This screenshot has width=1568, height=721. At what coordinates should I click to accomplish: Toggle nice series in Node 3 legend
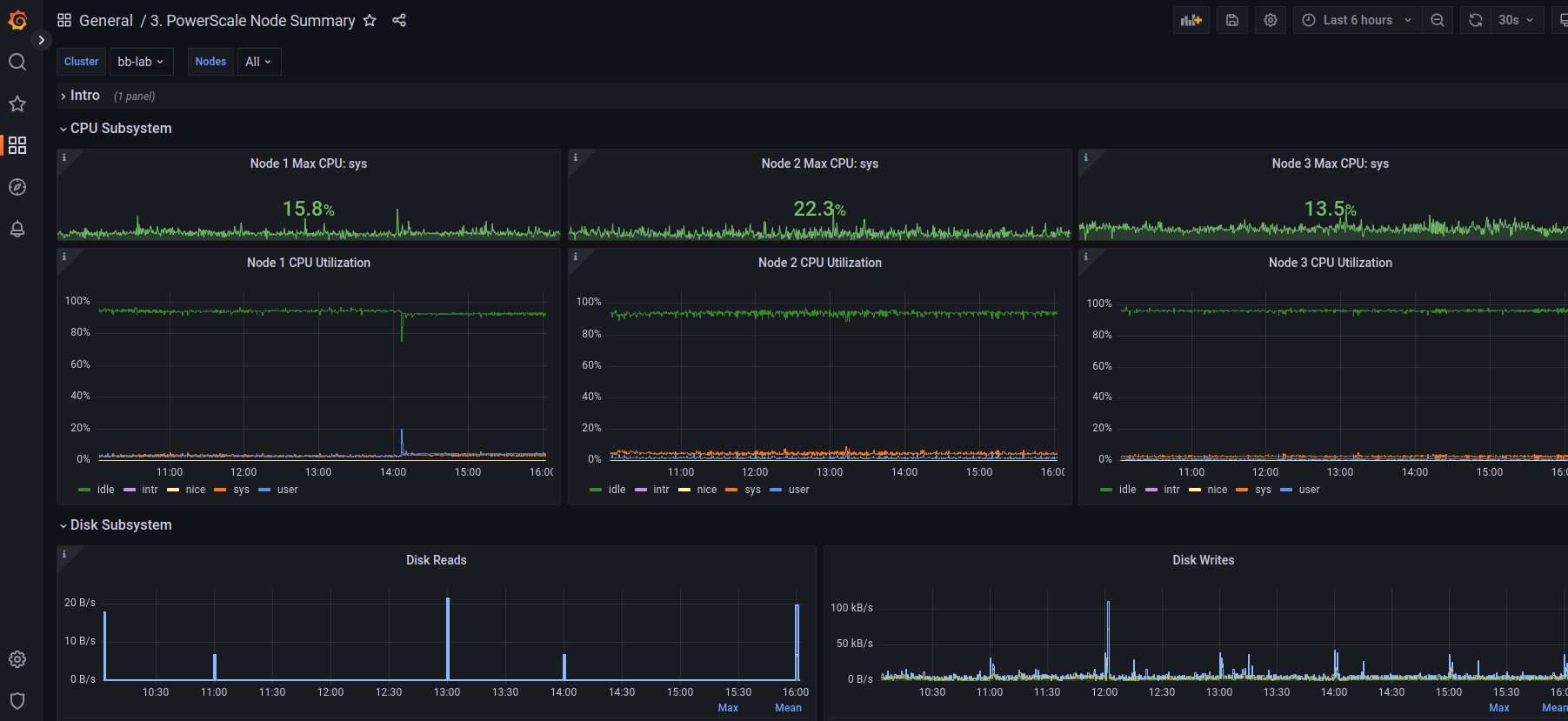1218,490
